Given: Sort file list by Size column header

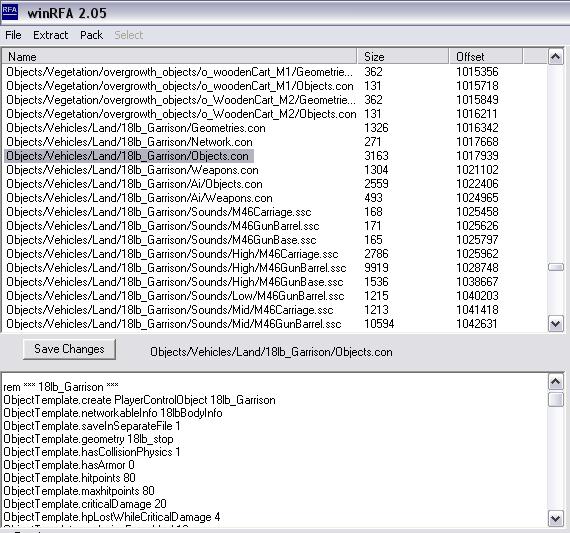Looking at the screenshot, I should point(403,57).
